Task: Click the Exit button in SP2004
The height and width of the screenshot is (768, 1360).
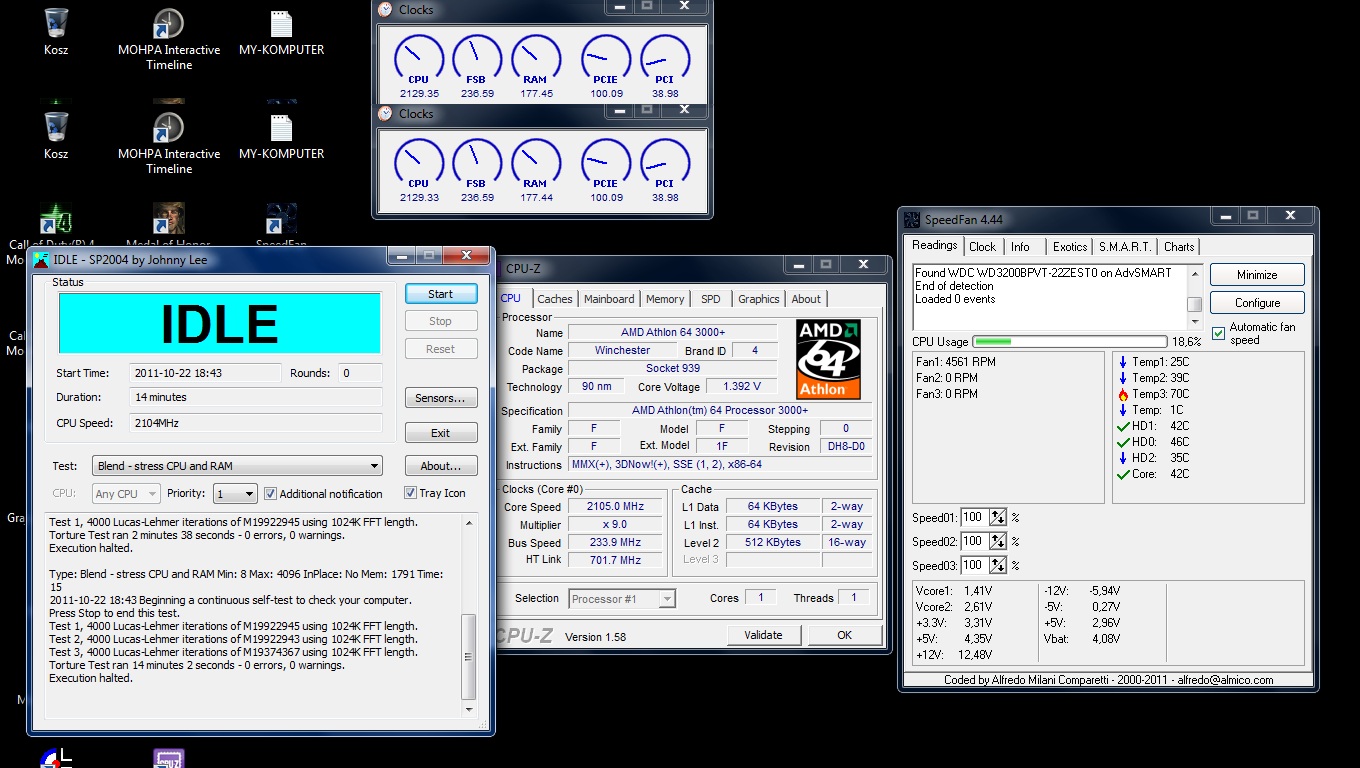Action: [x=441, y=433]
